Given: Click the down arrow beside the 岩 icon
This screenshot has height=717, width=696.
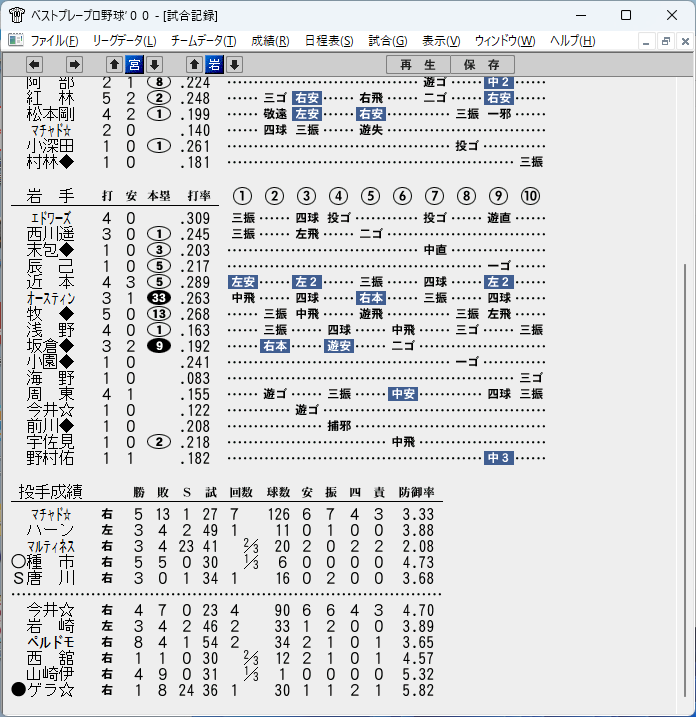Looking at the screenshot, I should [235, 64].
